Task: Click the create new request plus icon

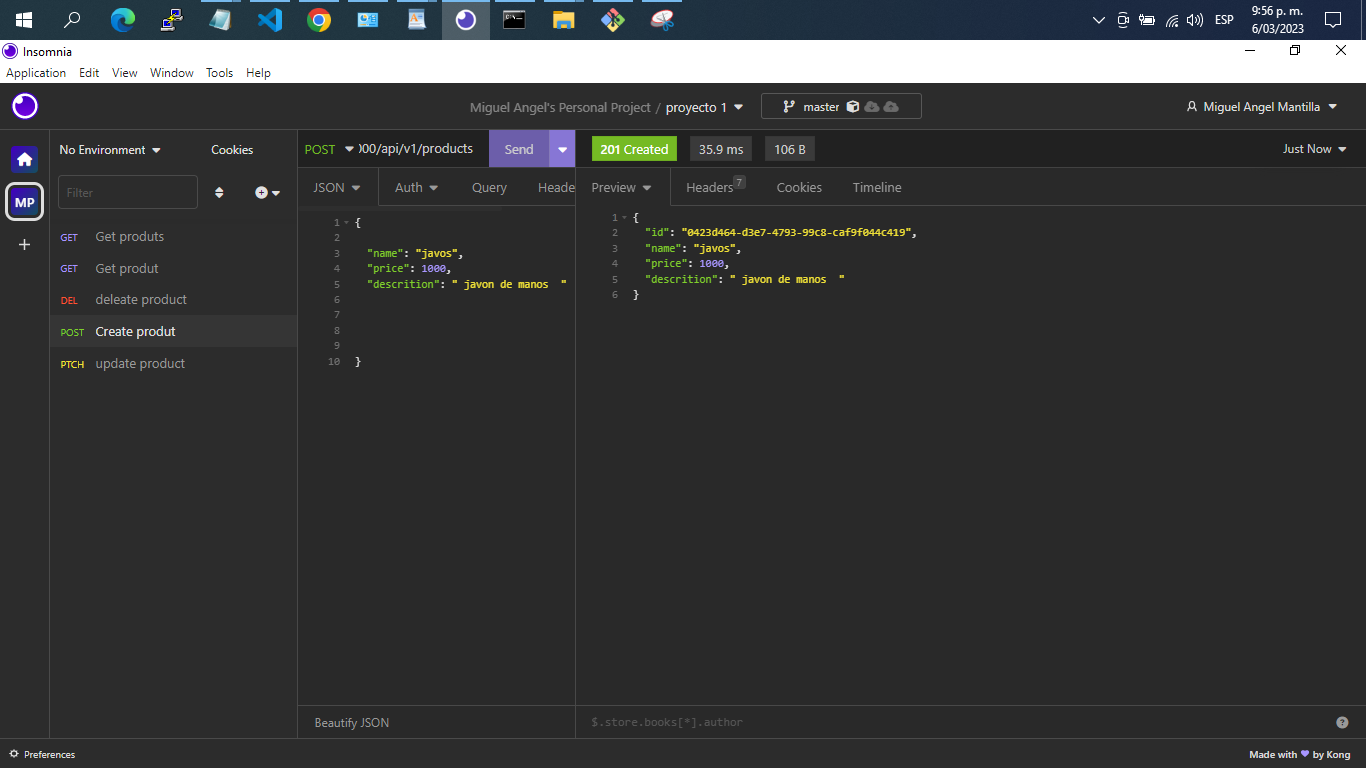Action: click(260, 192)
